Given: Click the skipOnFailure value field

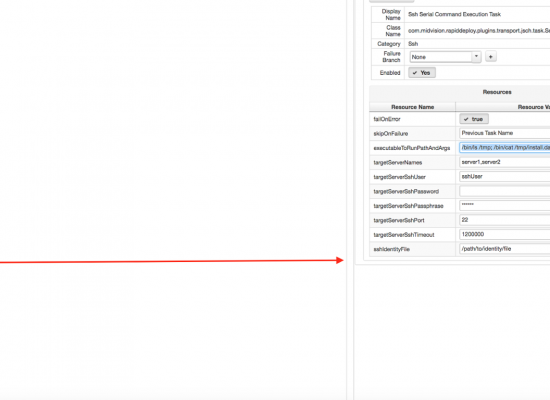Looking at the screenshot, I should point(505,133).
